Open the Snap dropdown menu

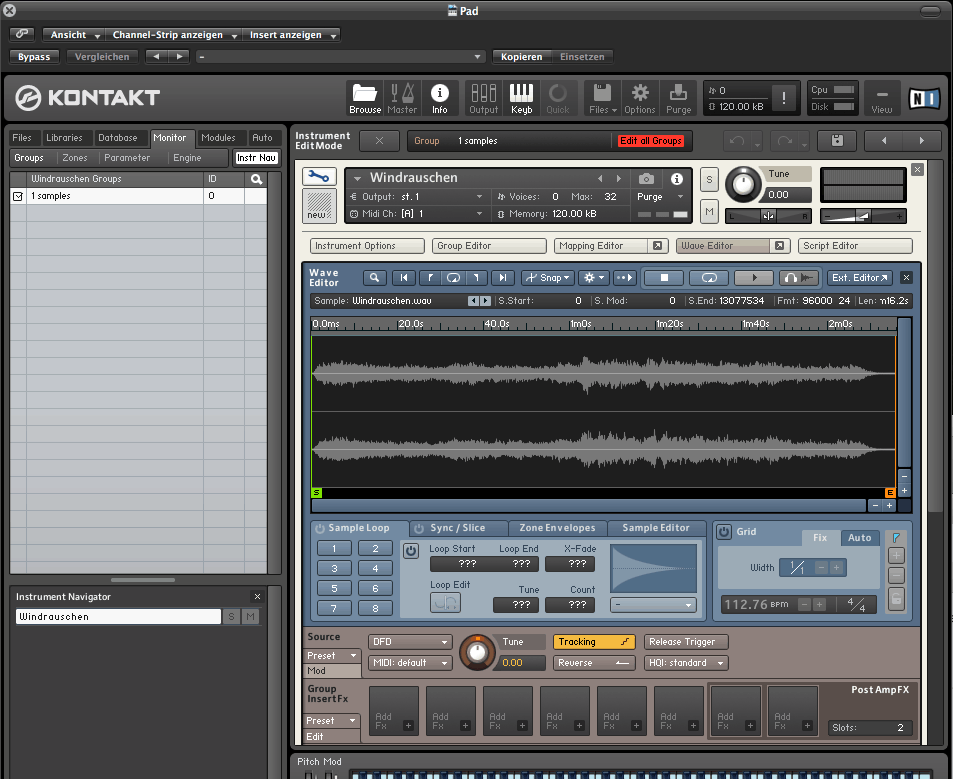(548, 278)
